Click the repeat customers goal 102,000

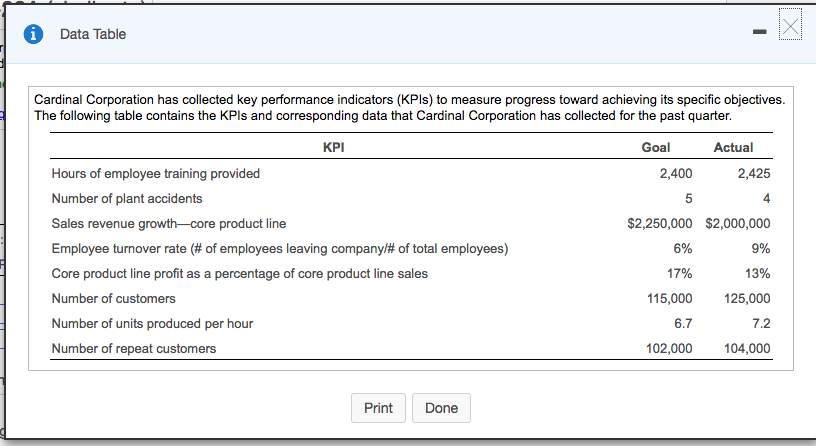669,348
